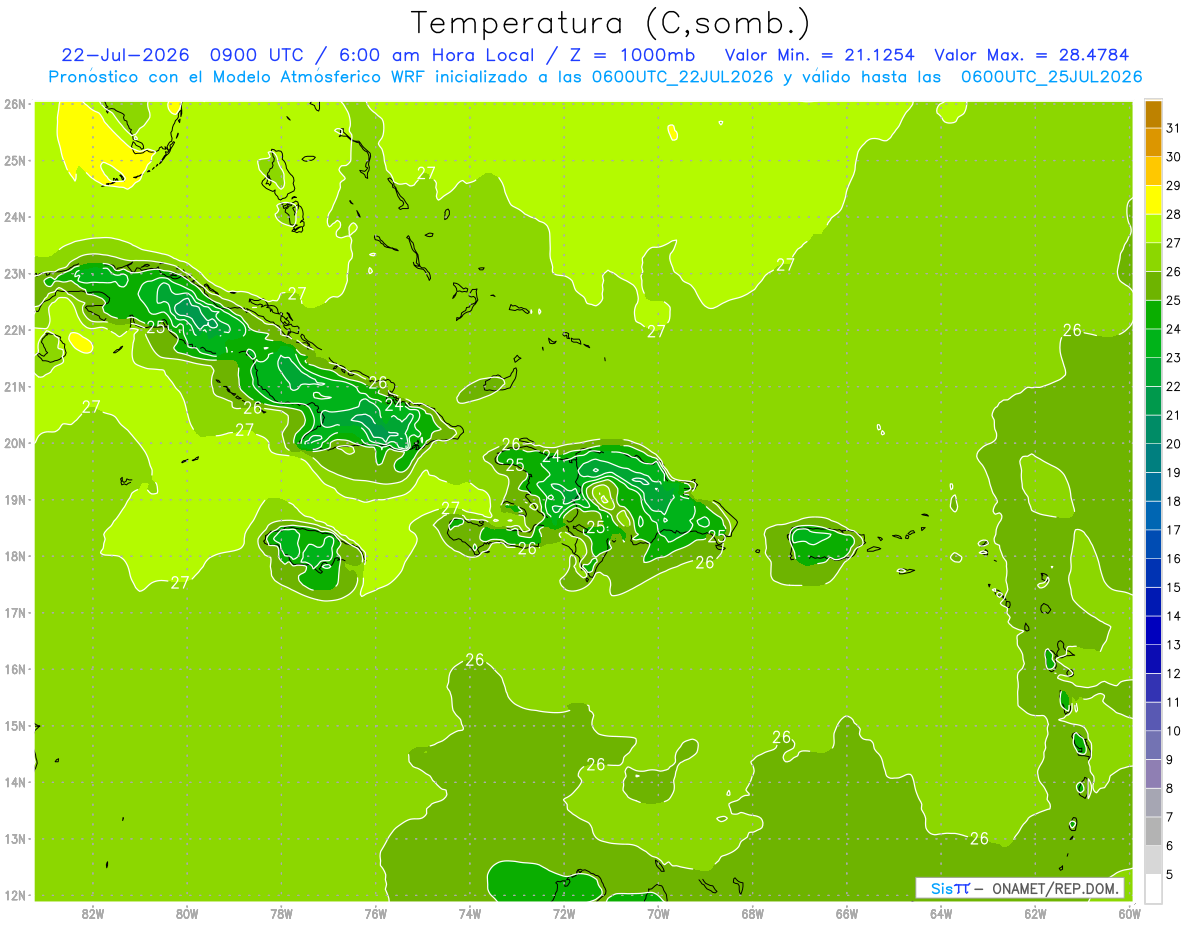
Task: Pick the orange swatch between 30 and 31
Action: click(x=1153, y=143)
